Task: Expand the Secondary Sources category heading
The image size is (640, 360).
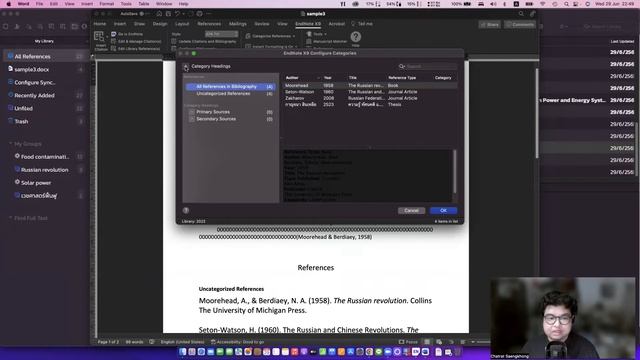Action: tap(191, 119)
